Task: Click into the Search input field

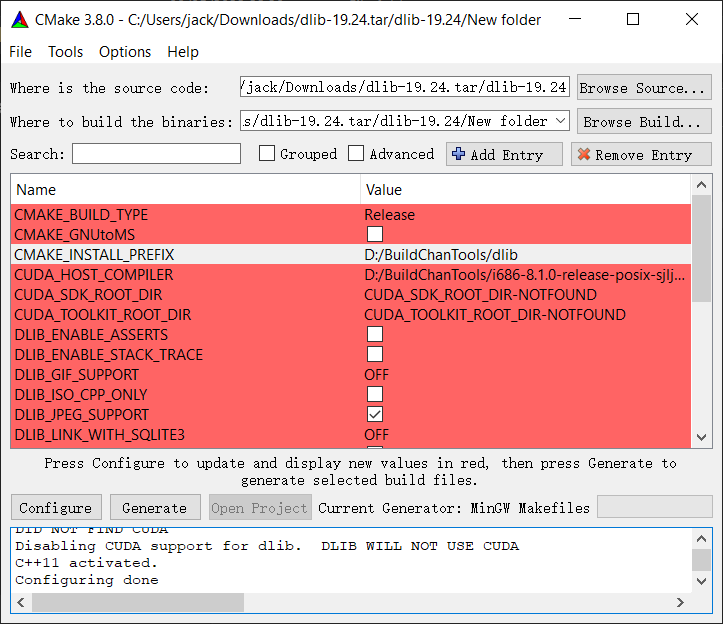Action: [x=156, y=154]
